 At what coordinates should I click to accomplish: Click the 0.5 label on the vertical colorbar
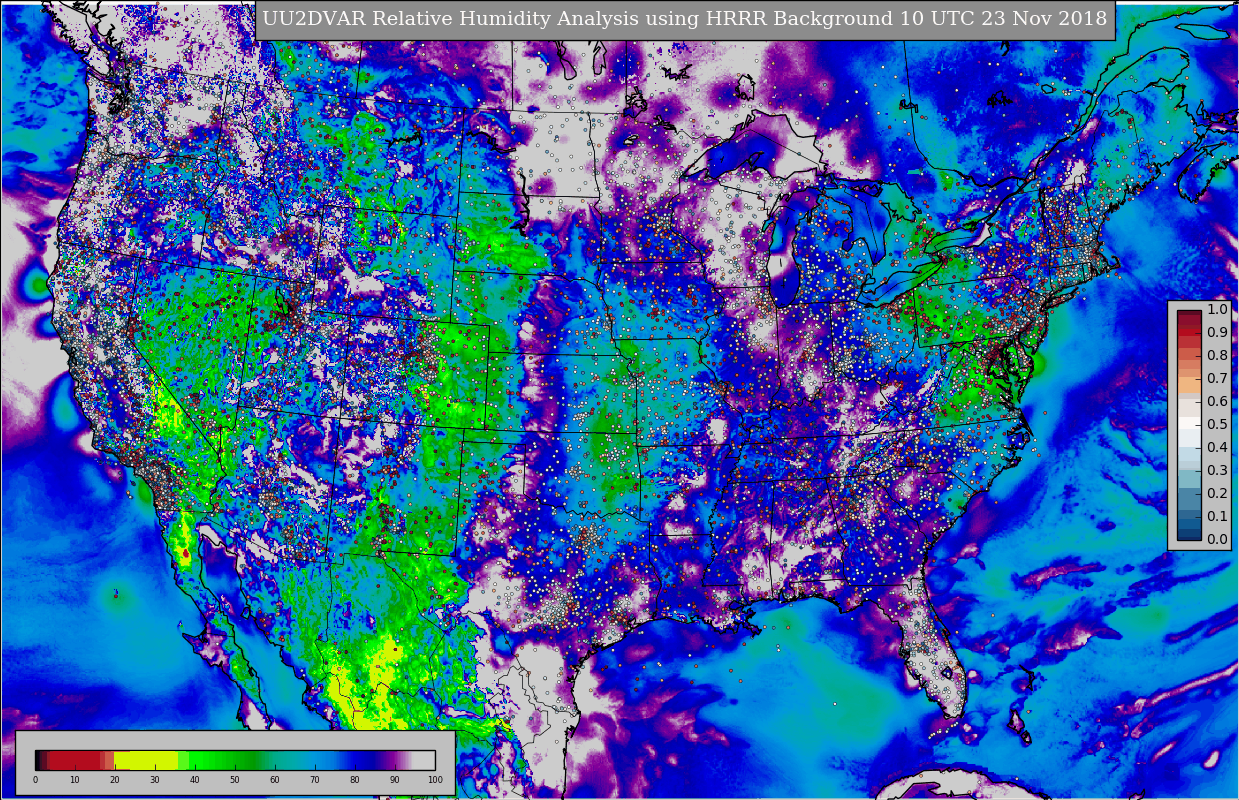(x=1217, y=425)
